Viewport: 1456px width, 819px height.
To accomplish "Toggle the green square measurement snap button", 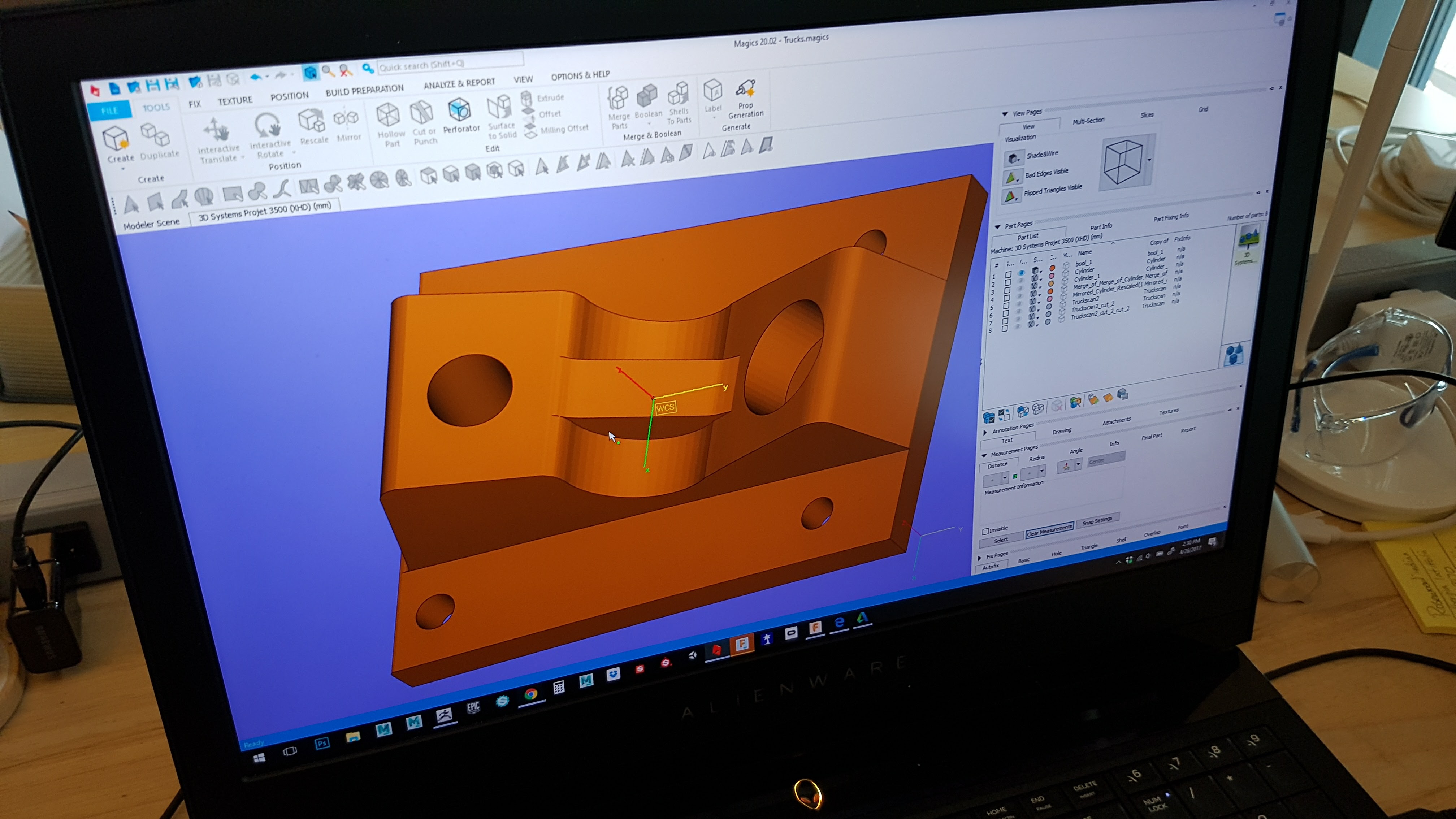I will [1015, 476].
